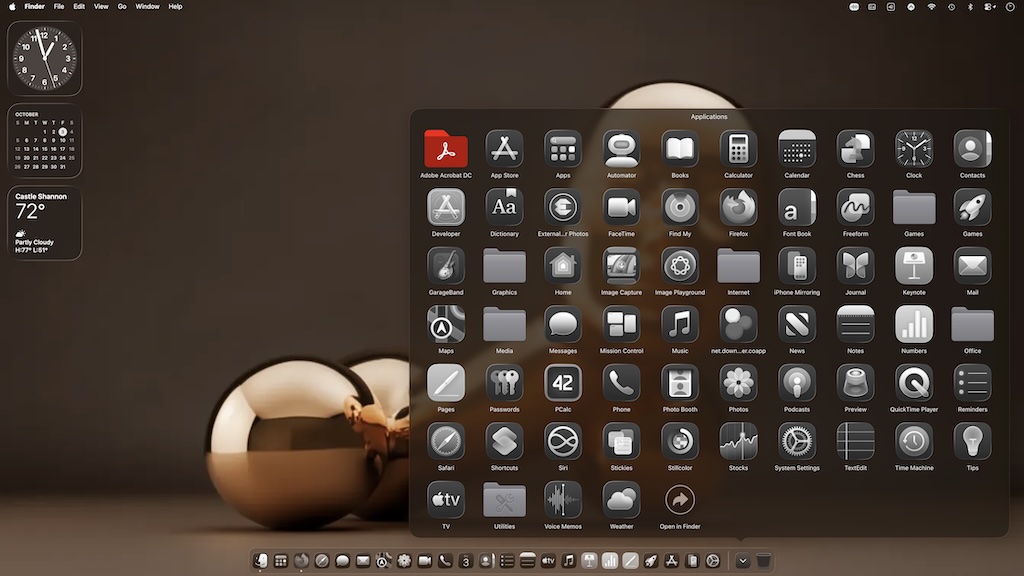
Task: Open the Photo Booth app
Action: (680, 383)
